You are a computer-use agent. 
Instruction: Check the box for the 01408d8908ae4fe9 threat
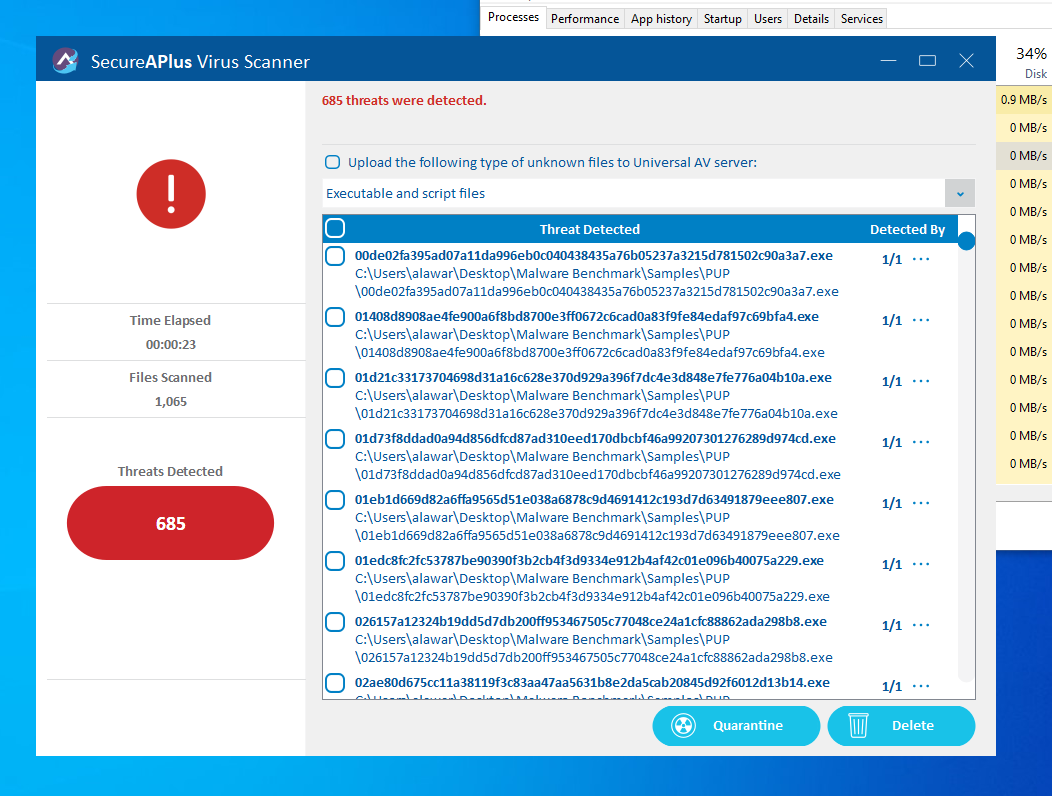[x=335, y=317]
